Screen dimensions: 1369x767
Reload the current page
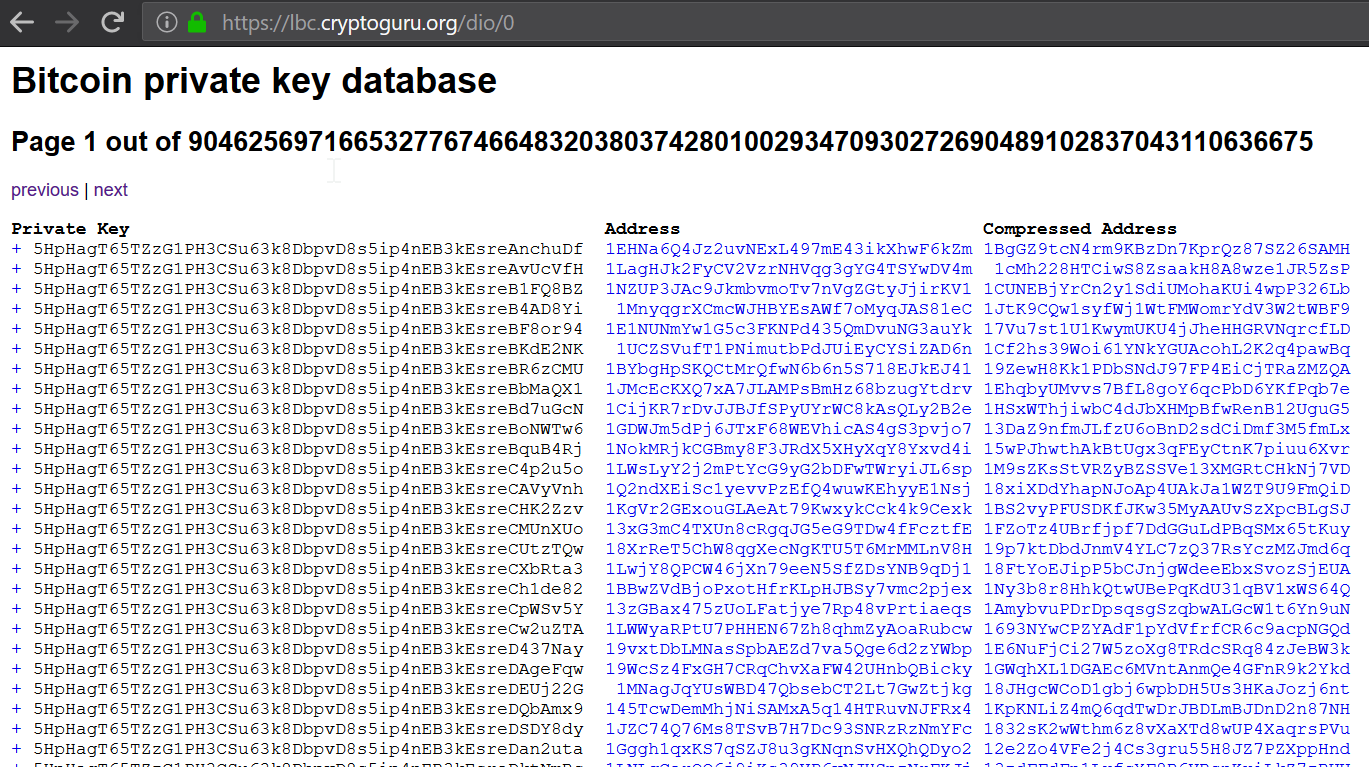[112, 22]
